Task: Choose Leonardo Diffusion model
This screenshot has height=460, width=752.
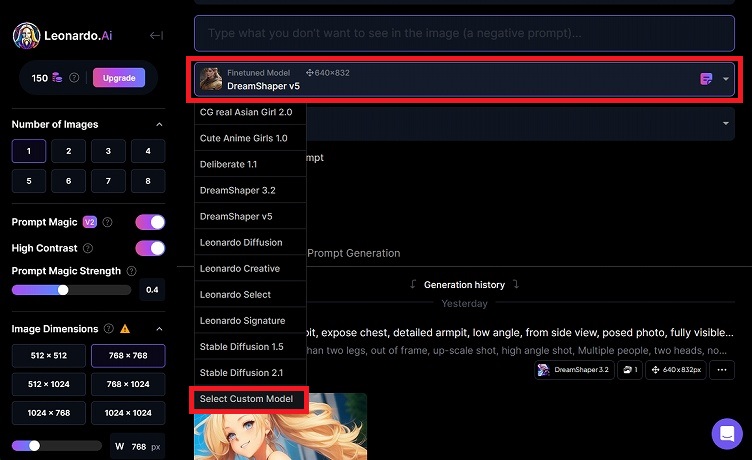Action: [250, 242]
